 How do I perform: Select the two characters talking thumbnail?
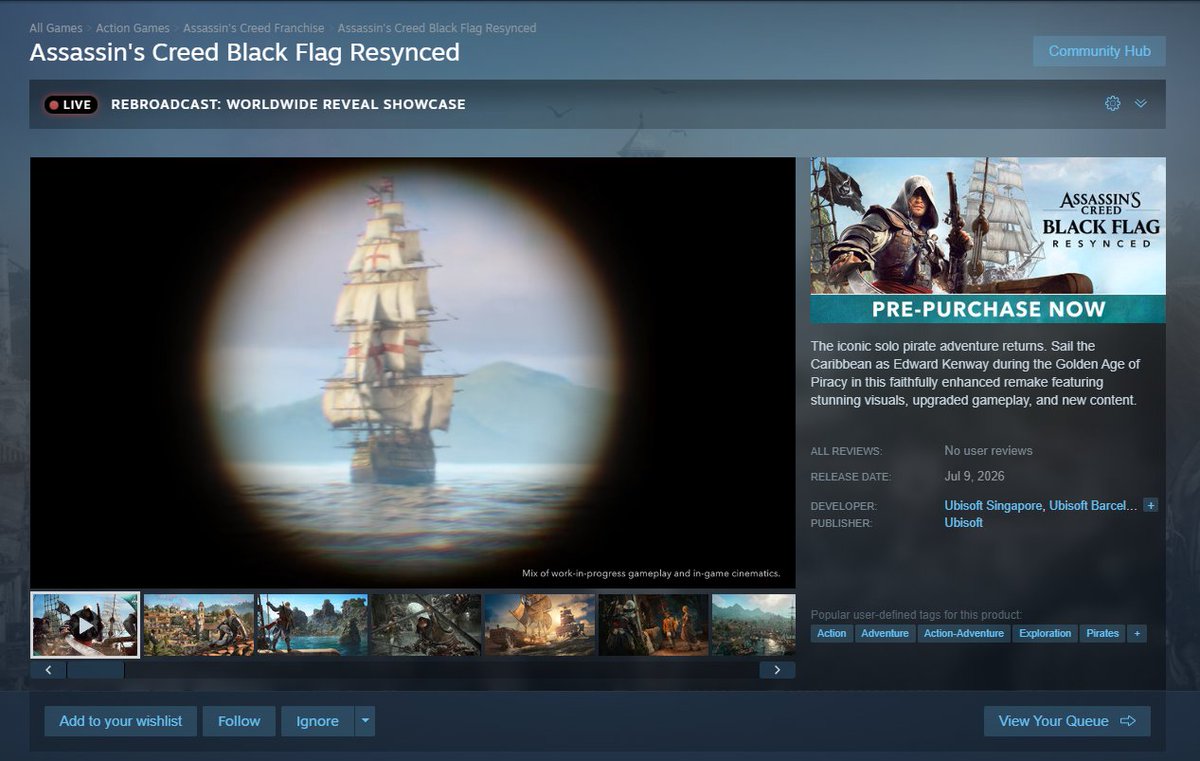click(654, 625)
